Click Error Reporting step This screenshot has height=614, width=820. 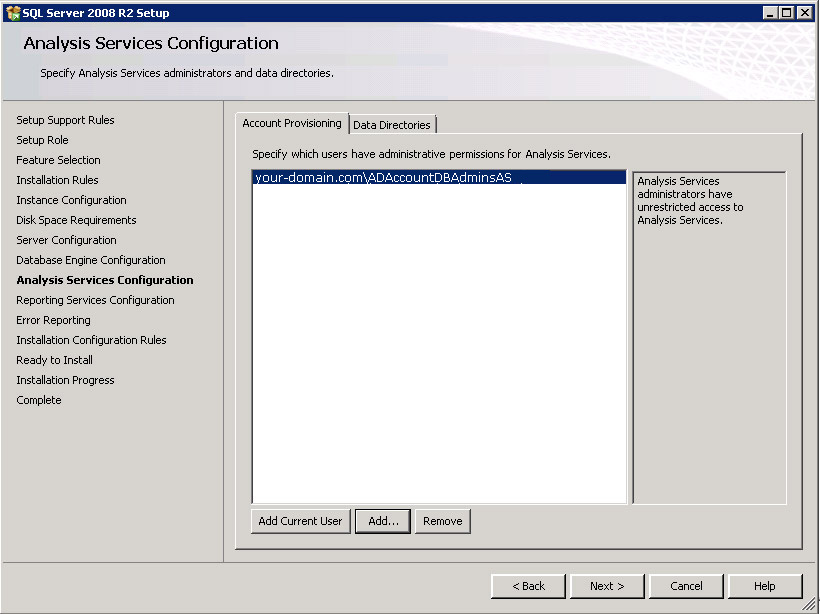[x=53, y=320]
